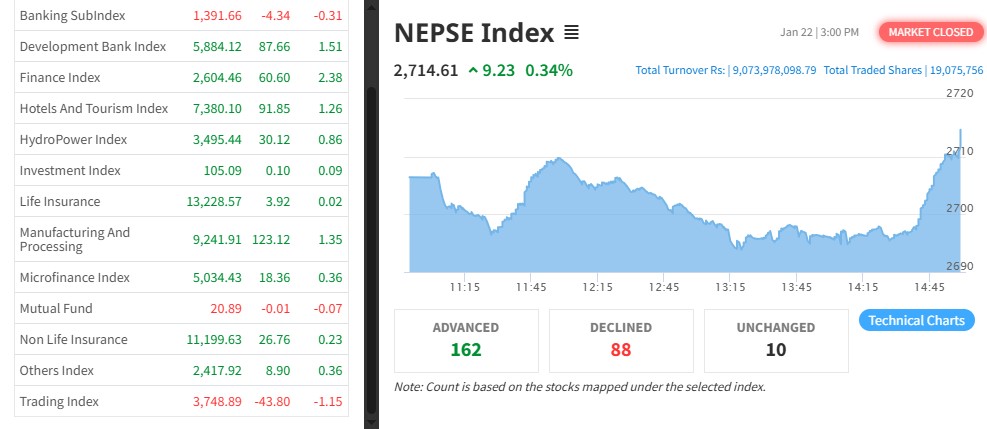Select Manufacturing And Processing index
The image size is (987, 429).
75,239
